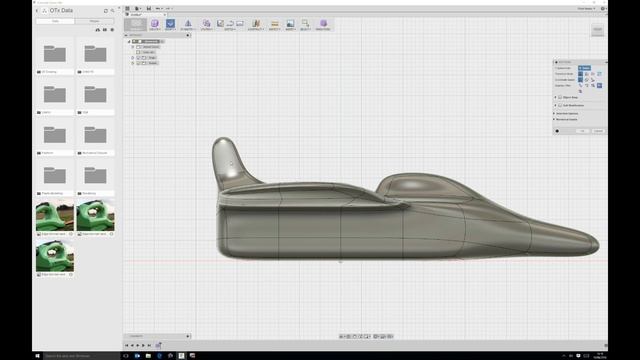640x360 pixels.
Task: Toggle visibility of Bodies in browser
Action: tap(138, 63)
